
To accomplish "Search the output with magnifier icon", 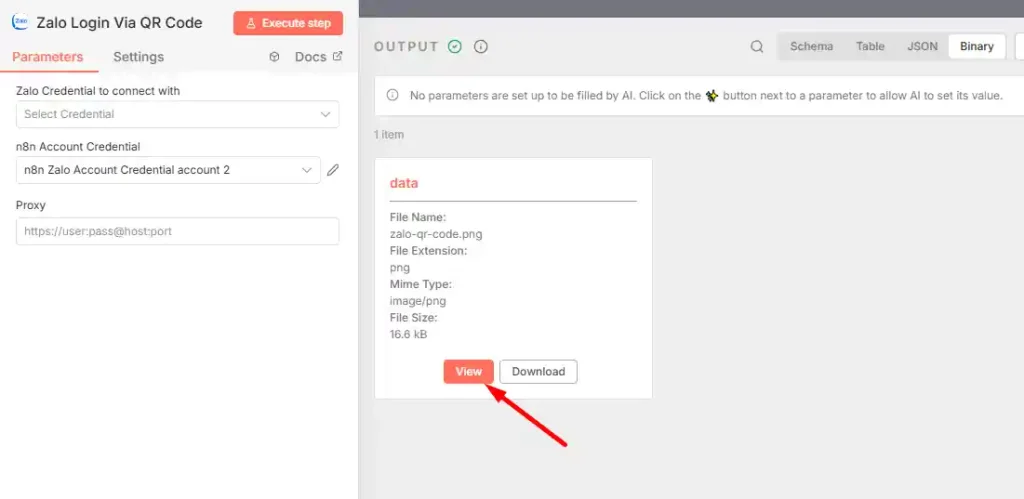I will tap(757, 46).
